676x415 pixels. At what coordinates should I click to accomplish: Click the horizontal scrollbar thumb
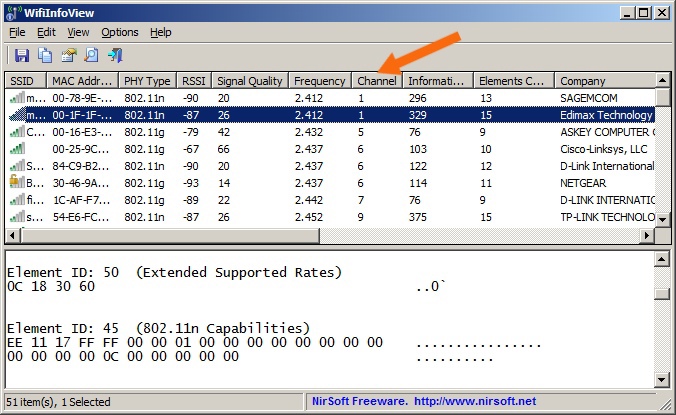tap(170, 235)
